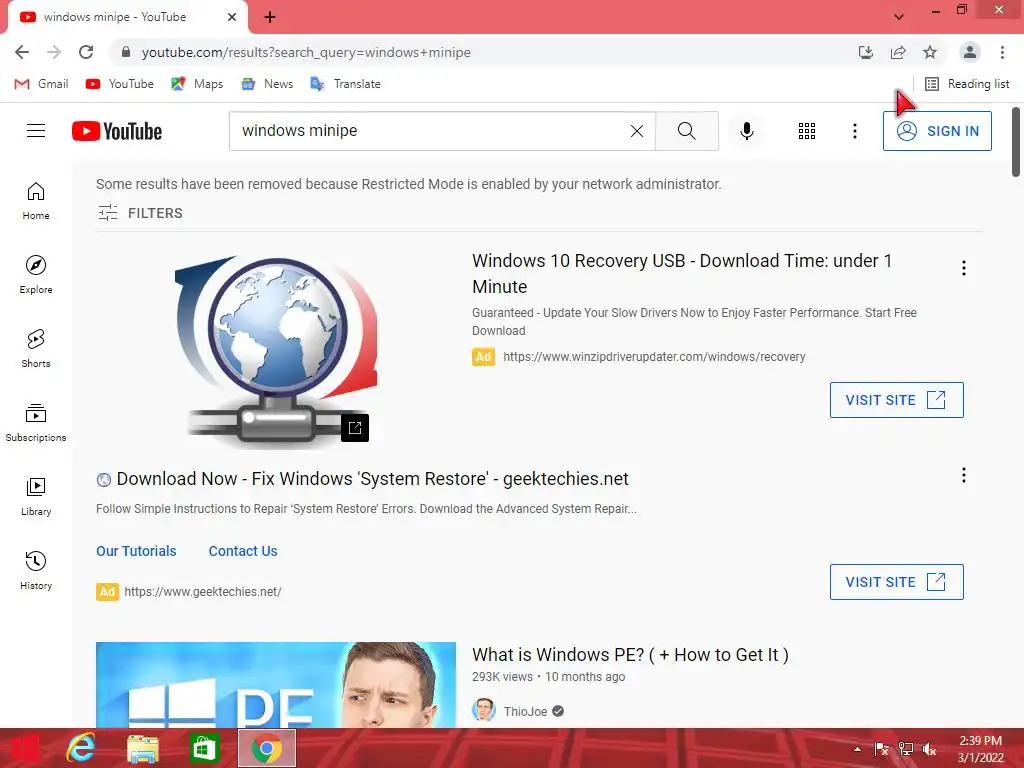Open Subscriptions in sidebar

[36, 423]
